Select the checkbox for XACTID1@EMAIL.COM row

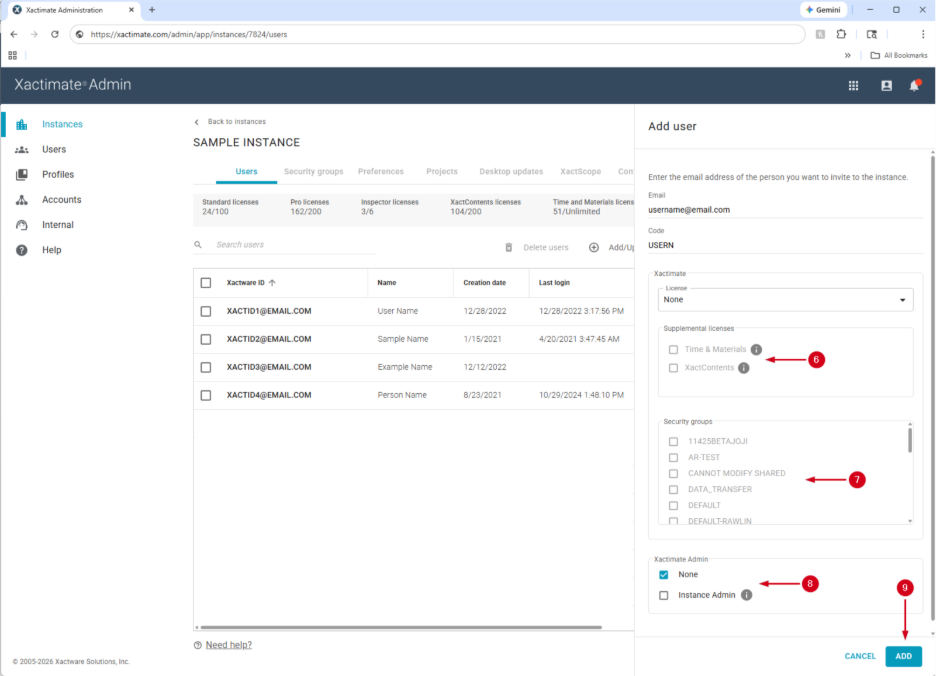(206, 311)
